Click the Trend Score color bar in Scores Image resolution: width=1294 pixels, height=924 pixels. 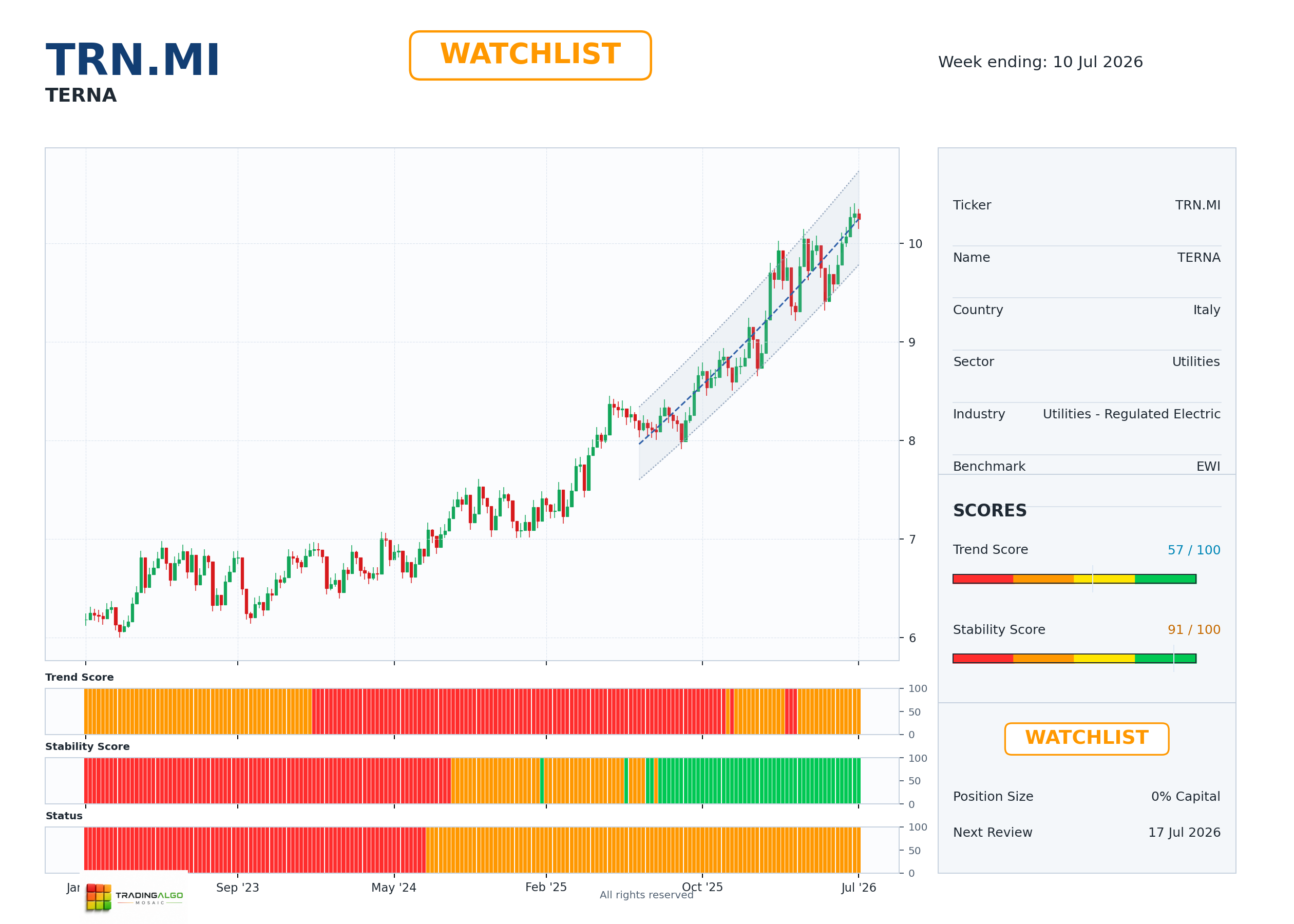(1074, 579)
